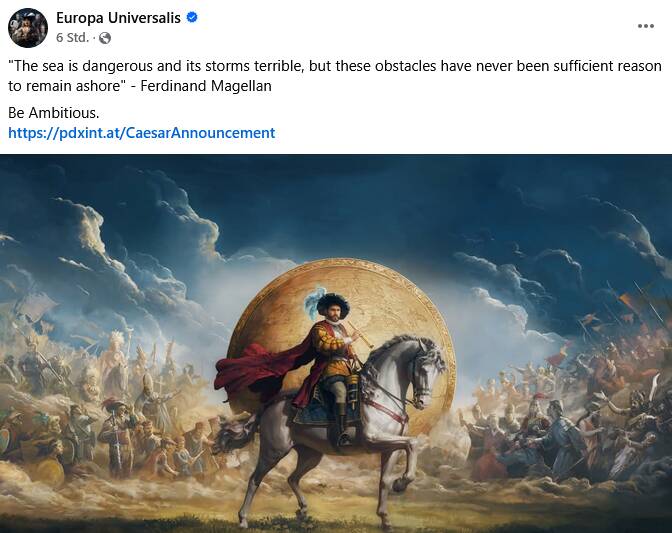Image resolution: width=672 pixels, height=533 pixels.
Task: Open the Europa Universalis page name link
Action: [x=118, y=18]
